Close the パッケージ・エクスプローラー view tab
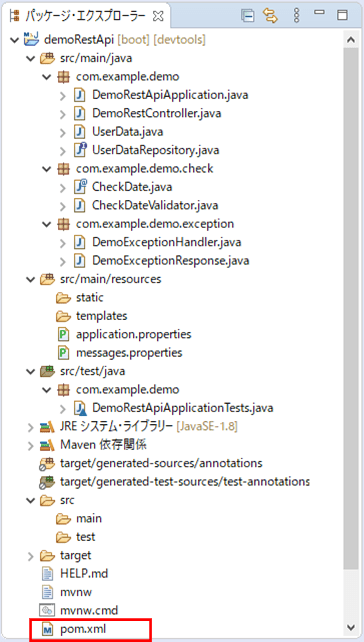This screenshot has width=364, height=642. 158,16
